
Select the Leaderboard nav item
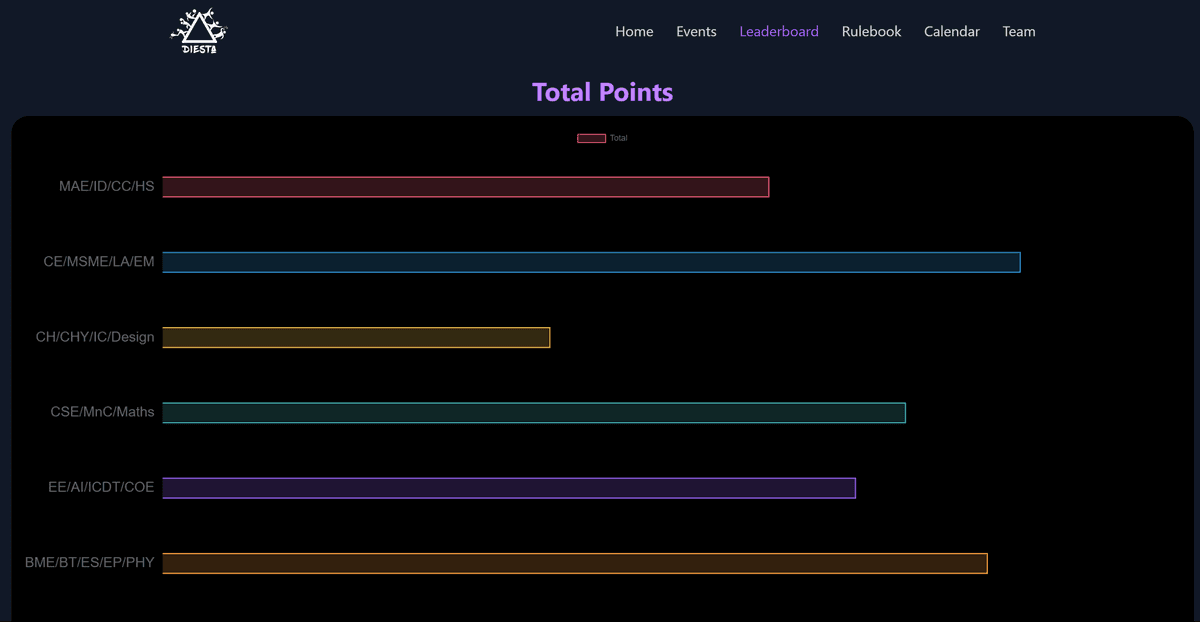point(779,32)
